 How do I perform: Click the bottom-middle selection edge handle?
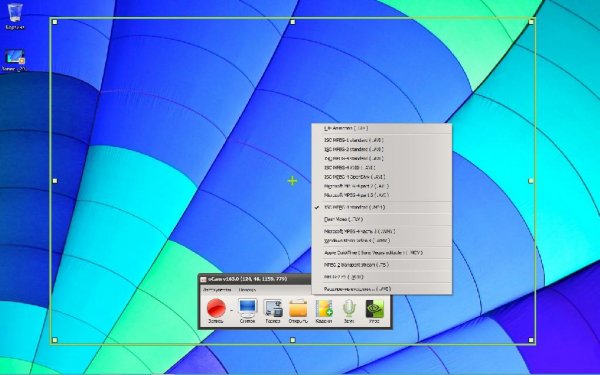[293, 340]
